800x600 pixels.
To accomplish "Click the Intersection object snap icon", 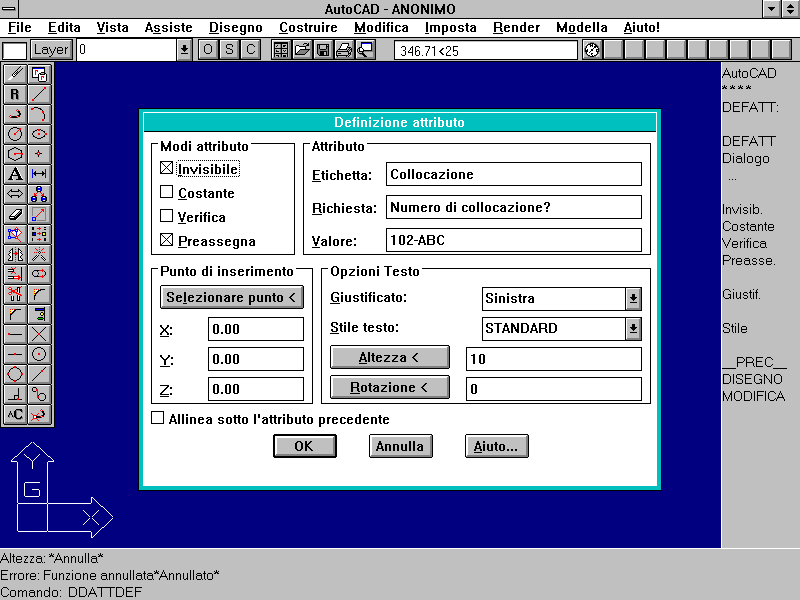I will [x=39, y=334].
